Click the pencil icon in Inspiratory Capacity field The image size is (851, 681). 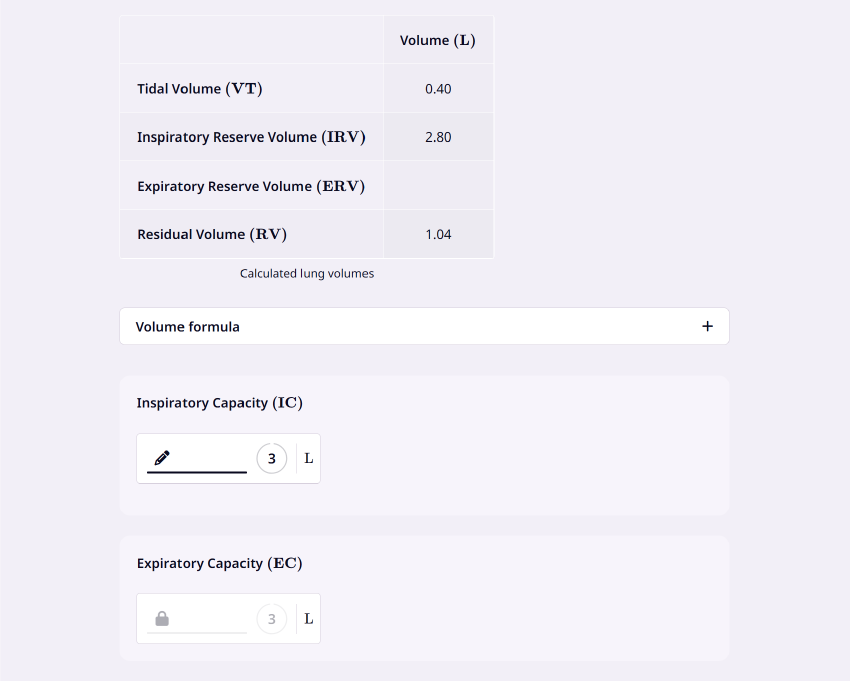click(162, 458)
